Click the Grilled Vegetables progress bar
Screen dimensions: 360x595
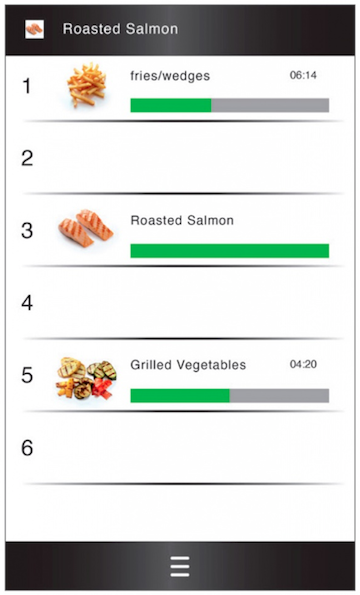230,395
